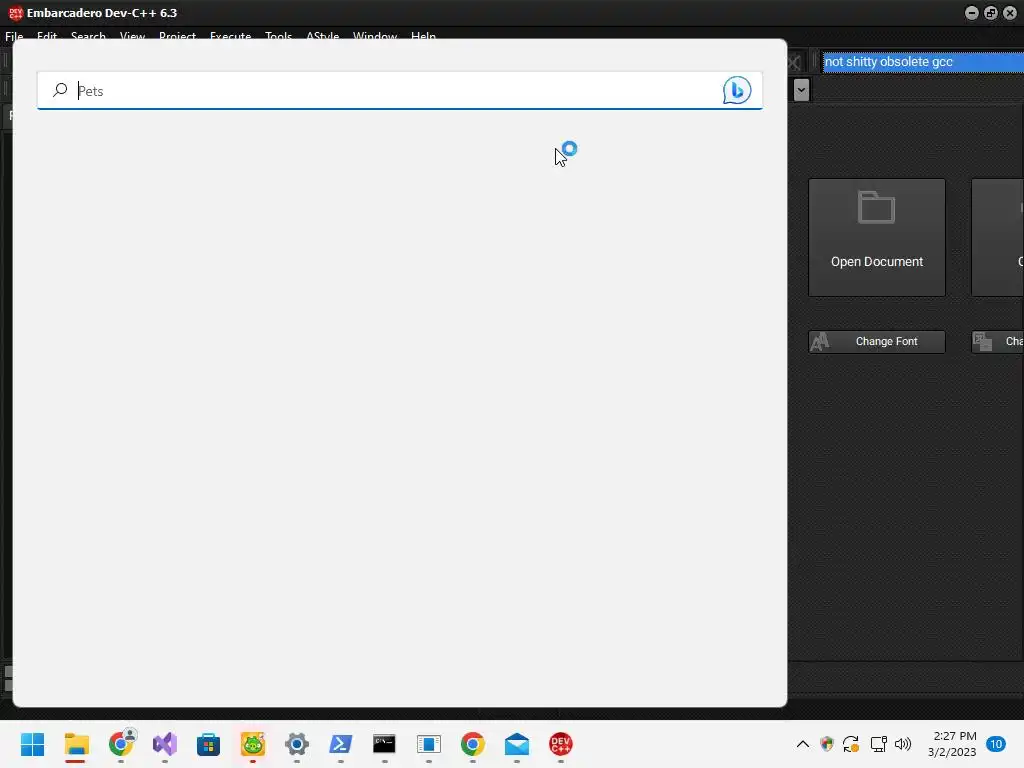The height and width of the screenshot is (768, 1024).
Task: Open the Tools menu in Dev-C++
Action: (278, 37)
